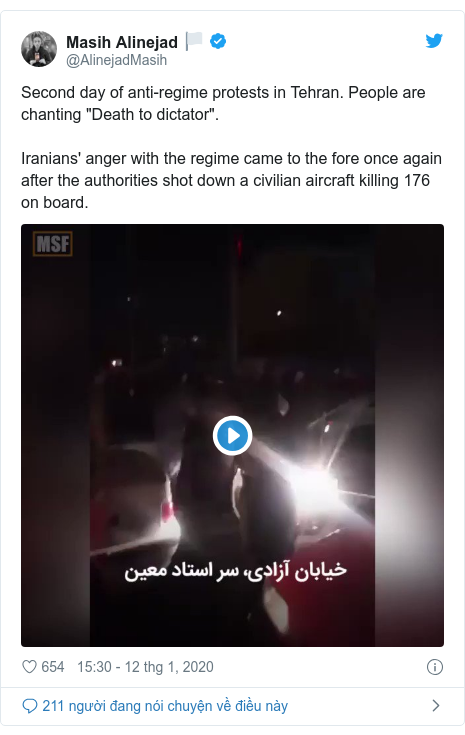Play the embedded protest video
The image size is (465, 735).
[x=232, y=436]
